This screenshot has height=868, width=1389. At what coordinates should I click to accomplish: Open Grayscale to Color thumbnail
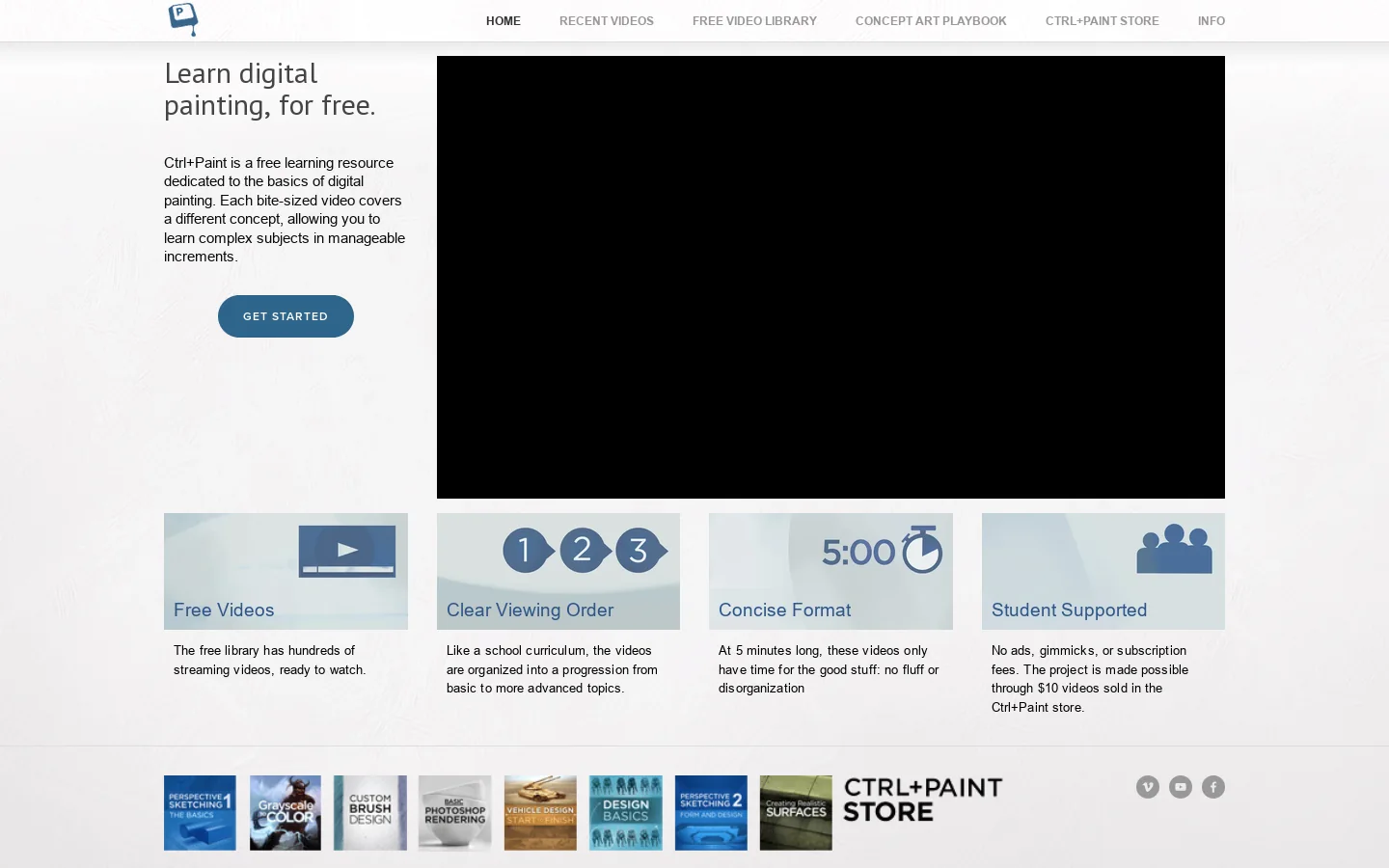point(286,813)
